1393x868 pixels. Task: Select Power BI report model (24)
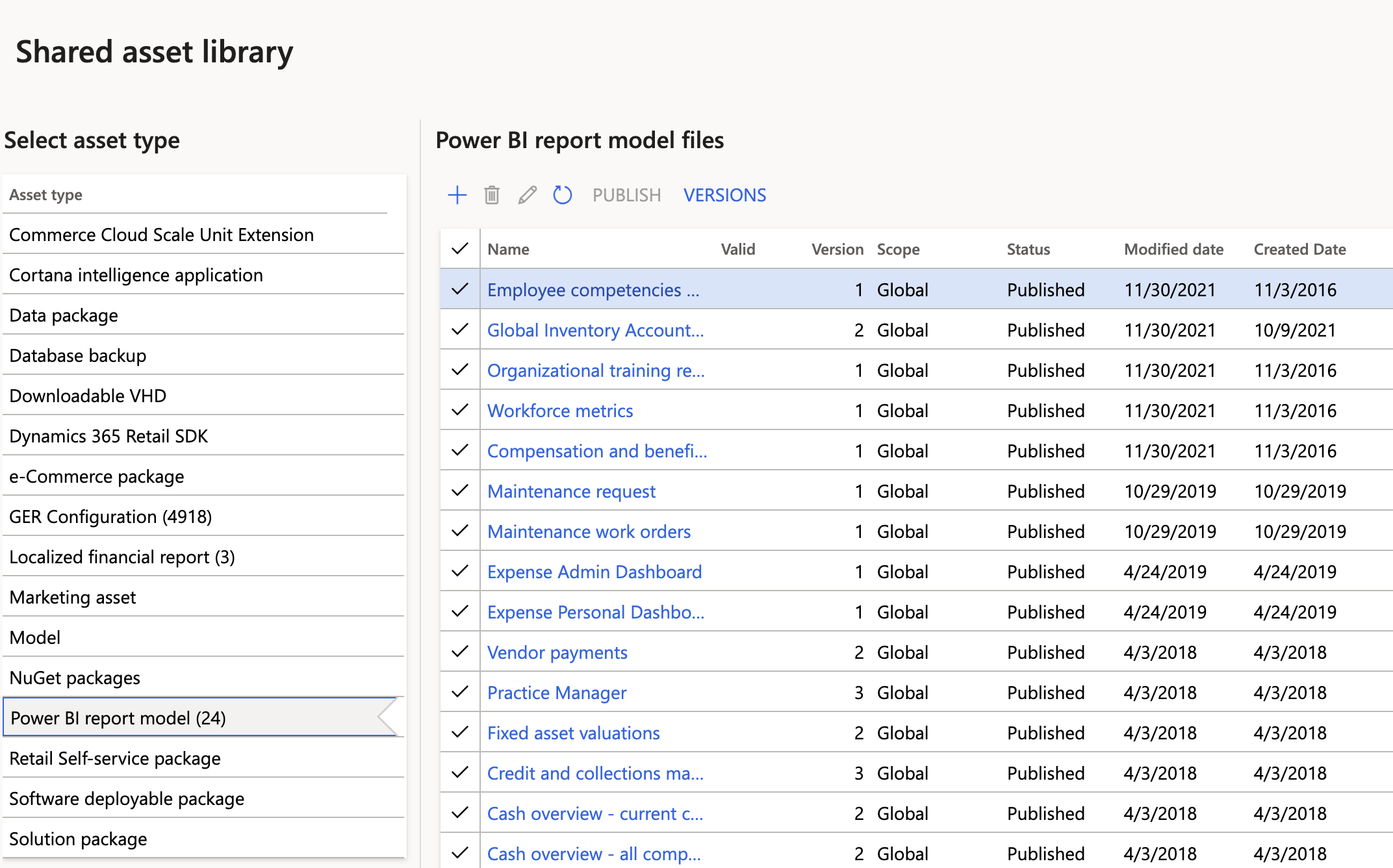[x=118, y=718]
